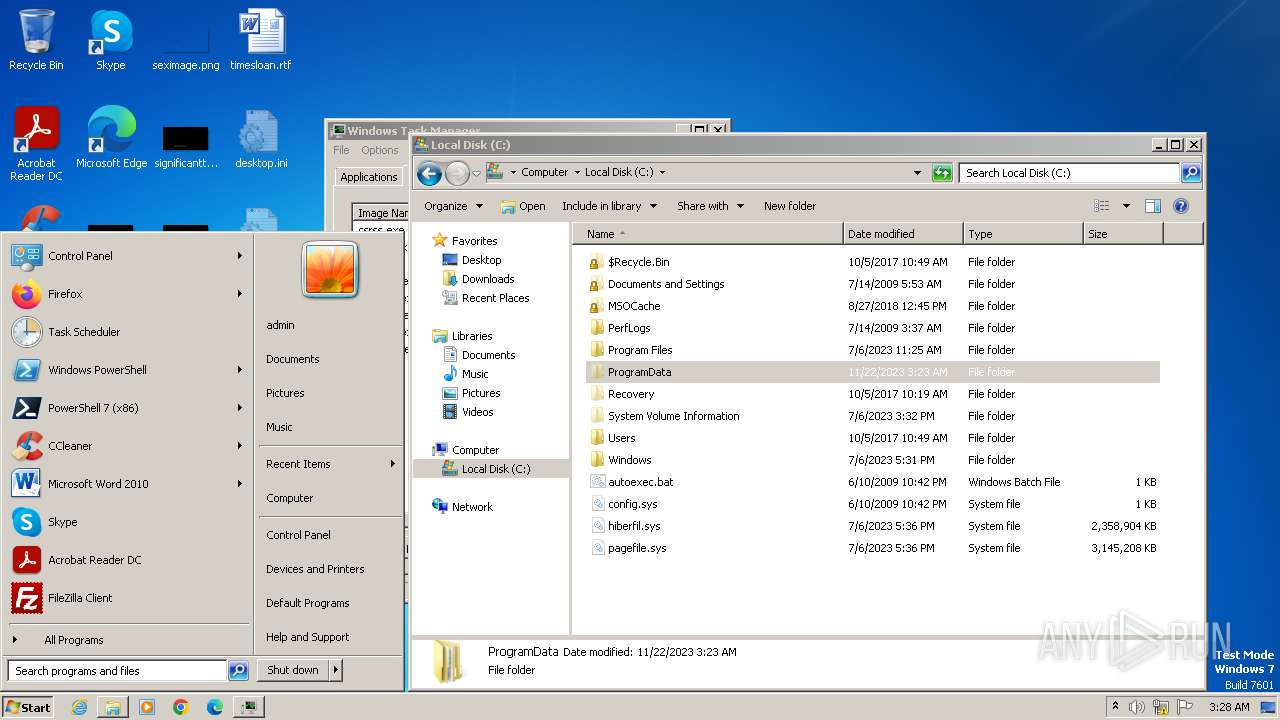Select the Recovery folder

coord(631,394)
